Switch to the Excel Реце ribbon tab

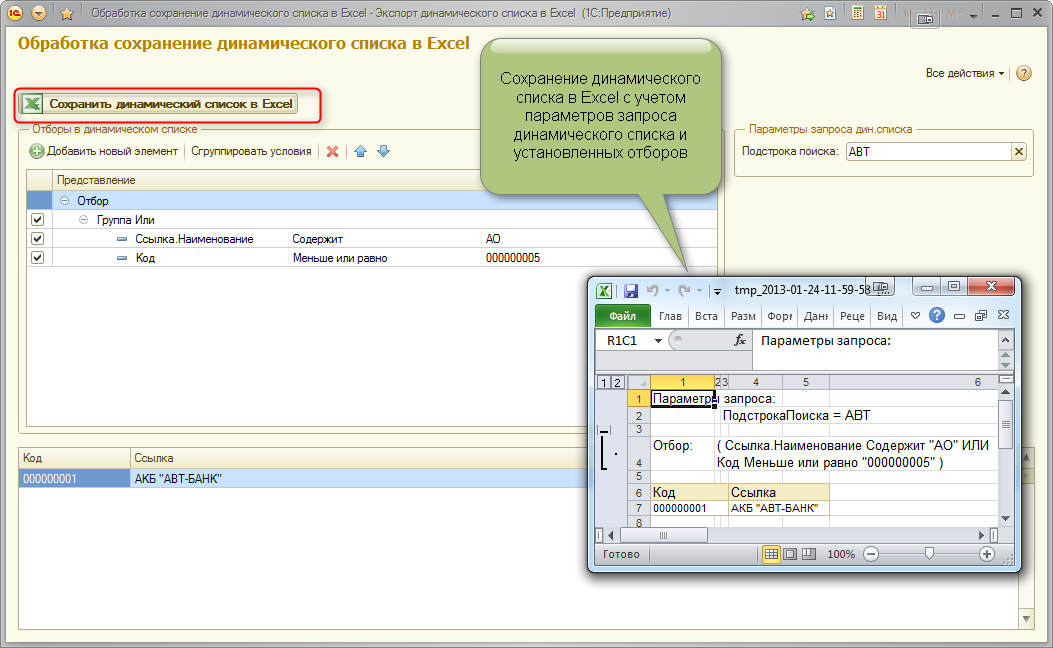pos(852,316)
